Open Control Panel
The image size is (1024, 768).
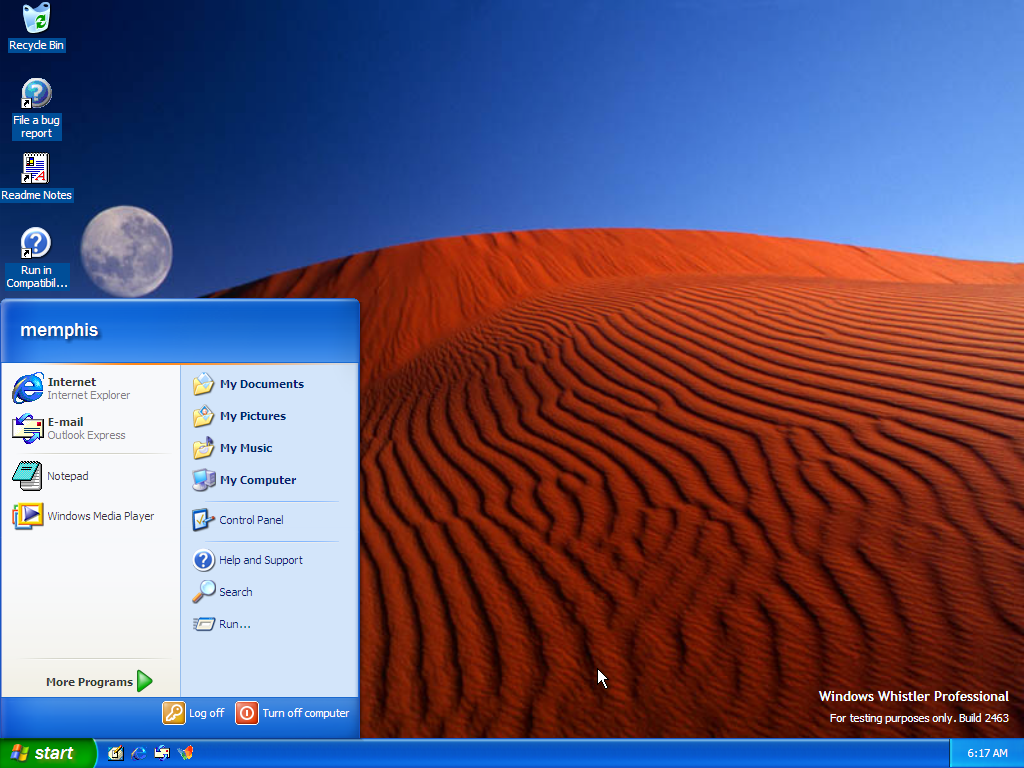[x=252, y=520]
